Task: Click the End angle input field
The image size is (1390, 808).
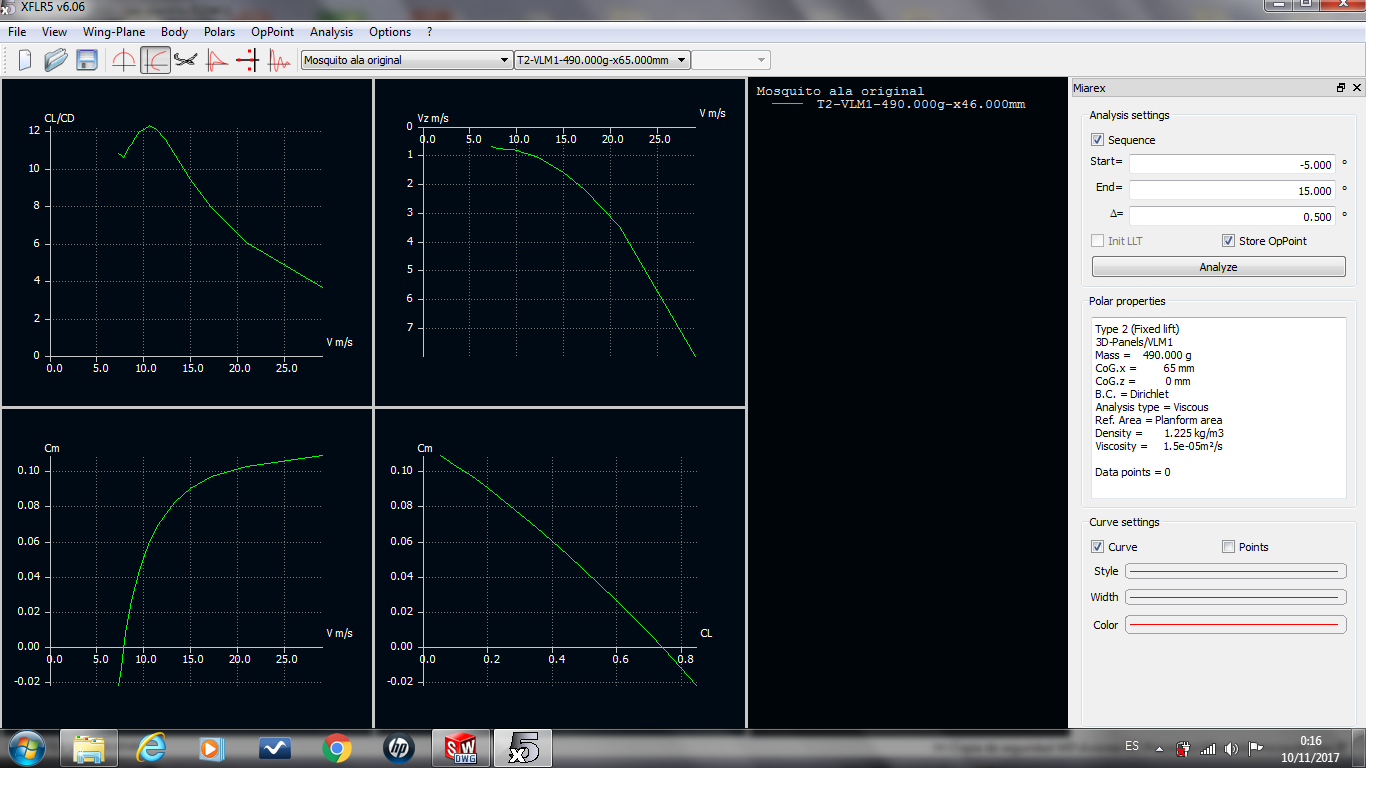Action: pos(1232,190)
